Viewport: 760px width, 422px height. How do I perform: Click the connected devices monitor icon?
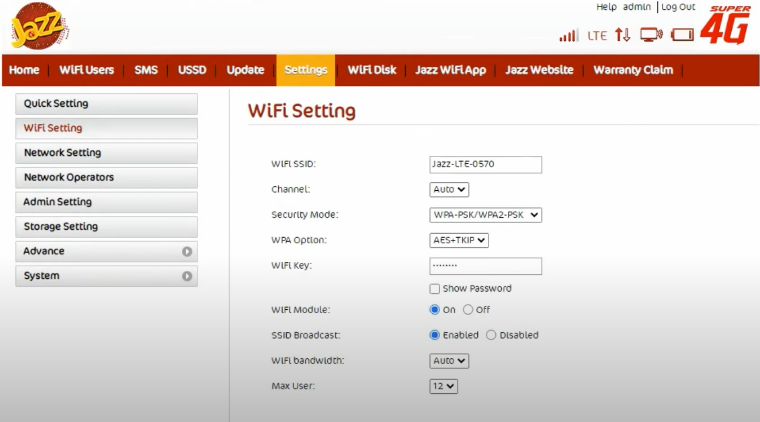651,35
